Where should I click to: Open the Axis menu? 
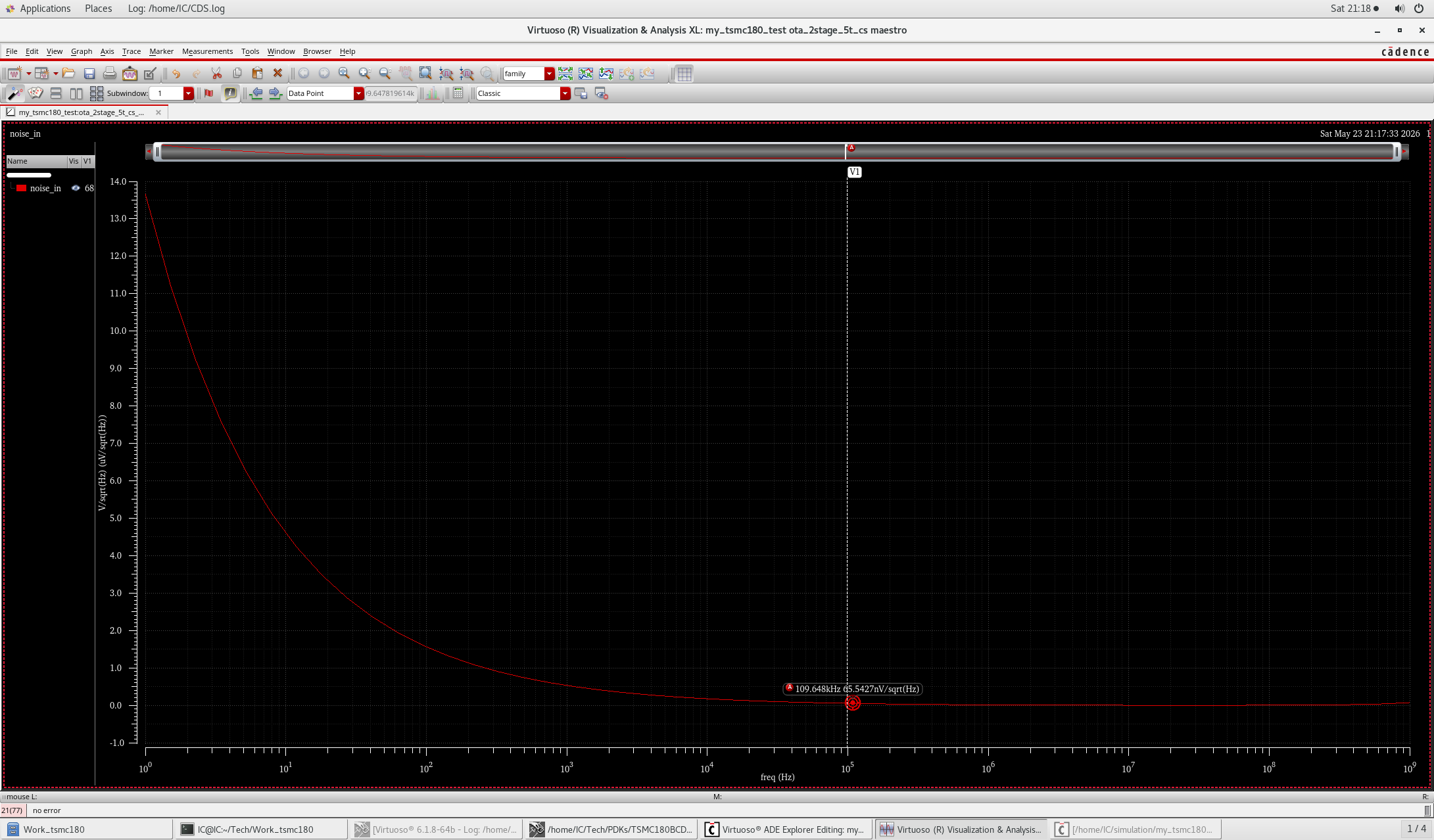click(107, 51)
